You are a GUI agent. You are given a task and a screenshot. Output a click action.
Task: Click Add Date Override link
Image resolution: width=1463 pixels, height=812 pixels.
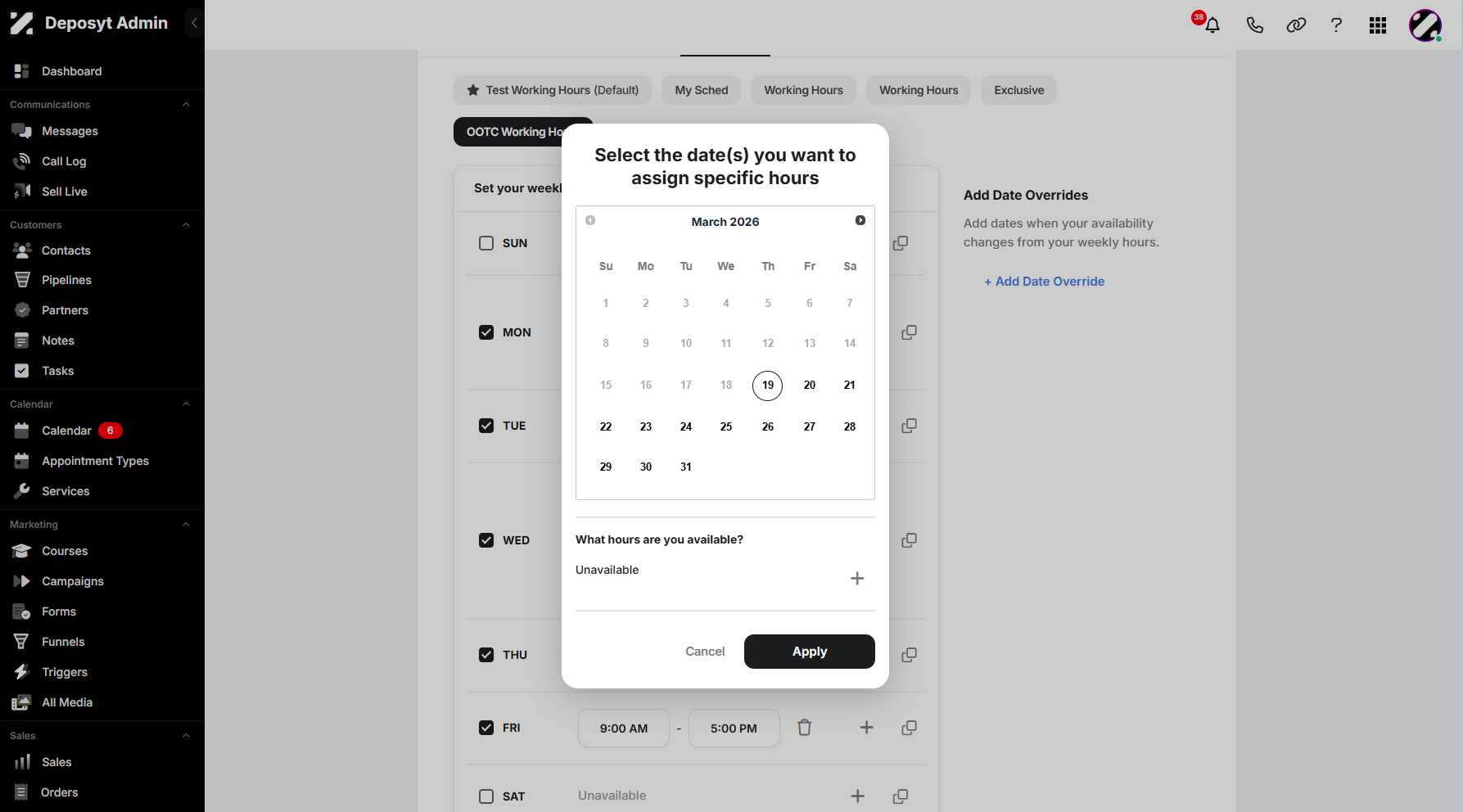pyautogui.click(x=1045, y=282)
